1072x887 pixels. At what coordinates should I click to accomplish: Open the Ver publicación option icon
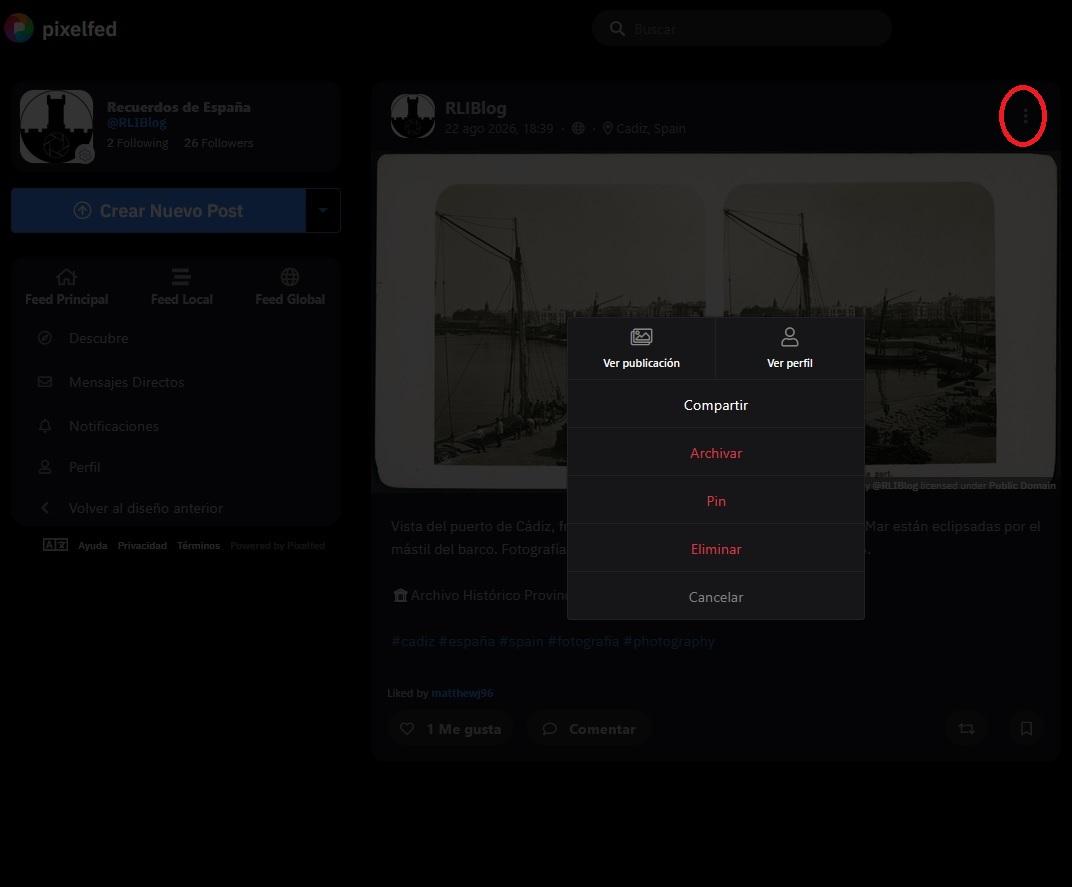pyautogui.click(x=641, y=337)
